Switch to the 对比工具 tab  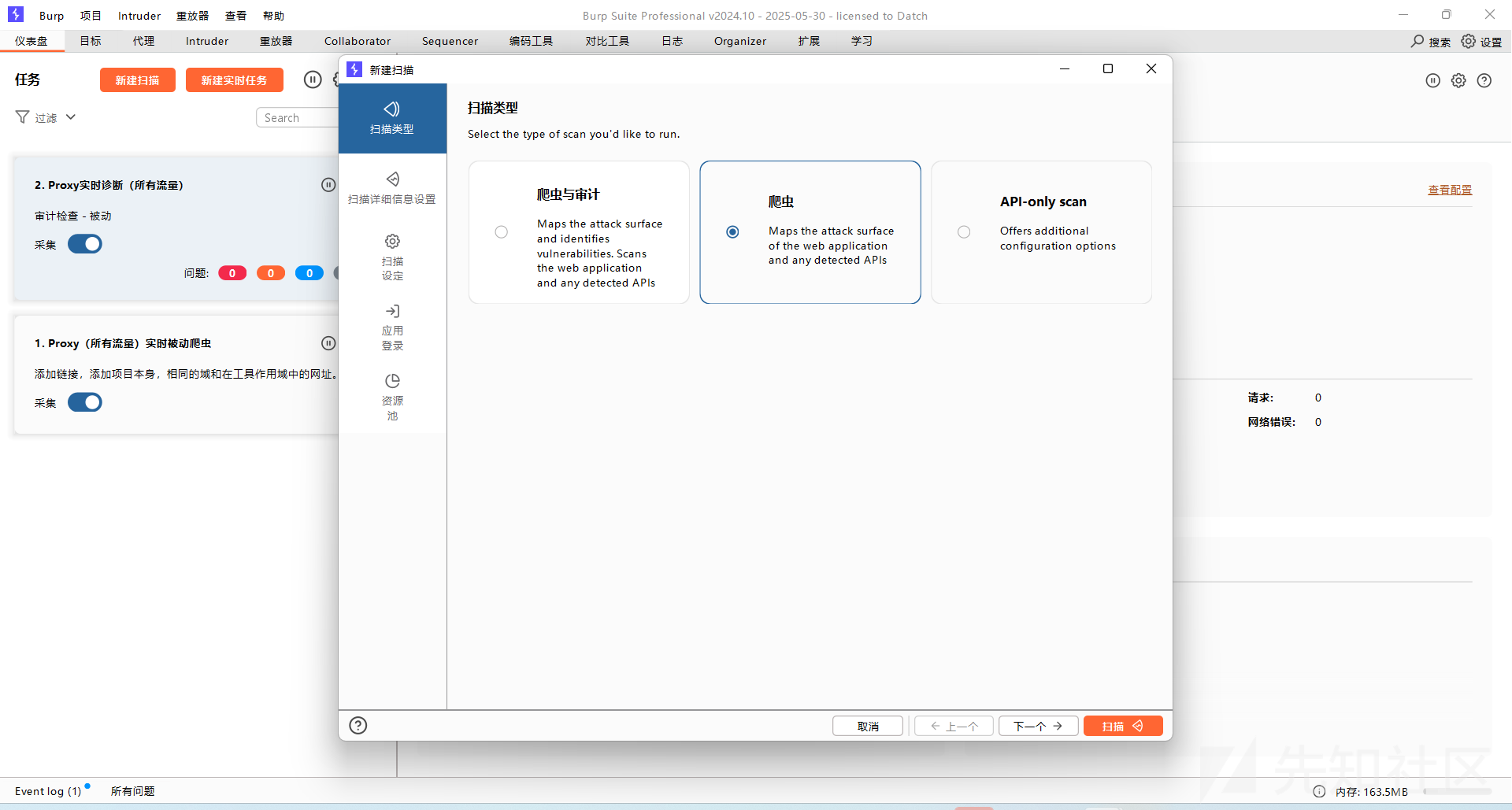pos(607,41)
